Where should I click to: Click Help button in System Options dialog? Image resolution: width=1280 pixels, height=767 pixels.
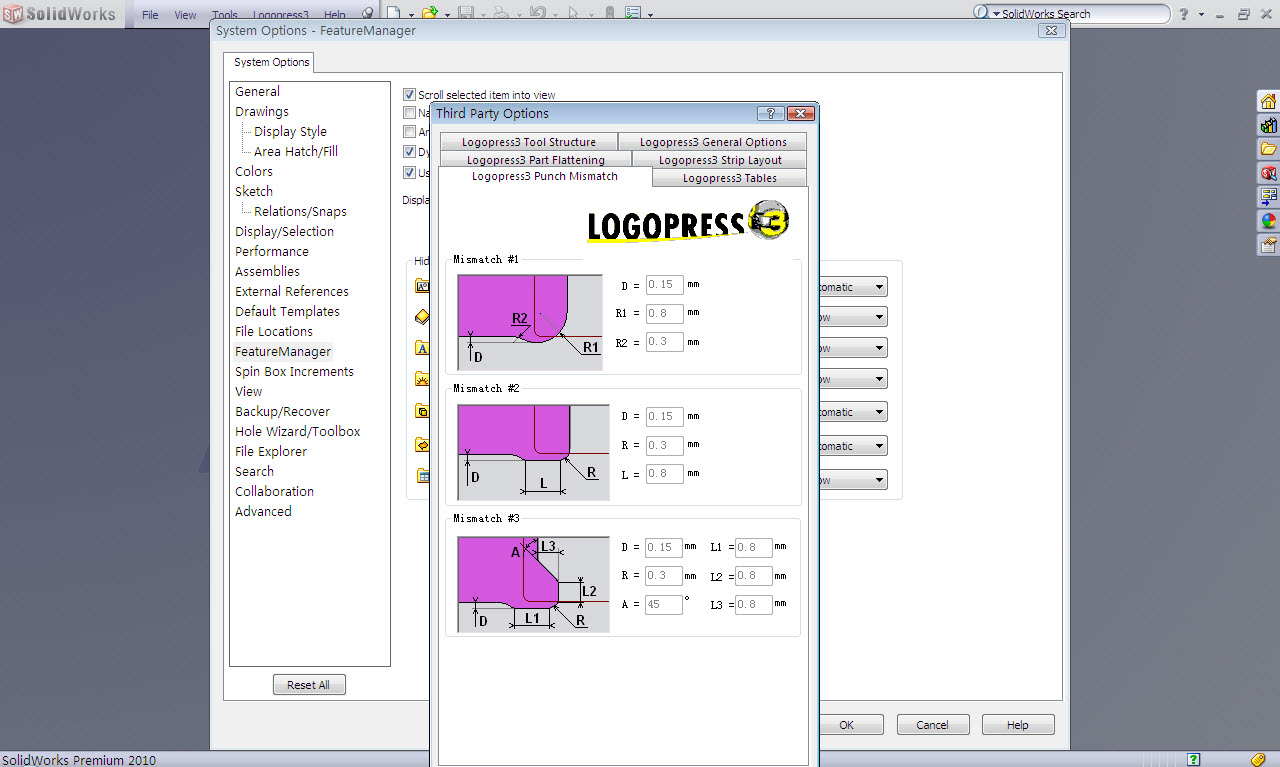click(x=1018, y=725)
